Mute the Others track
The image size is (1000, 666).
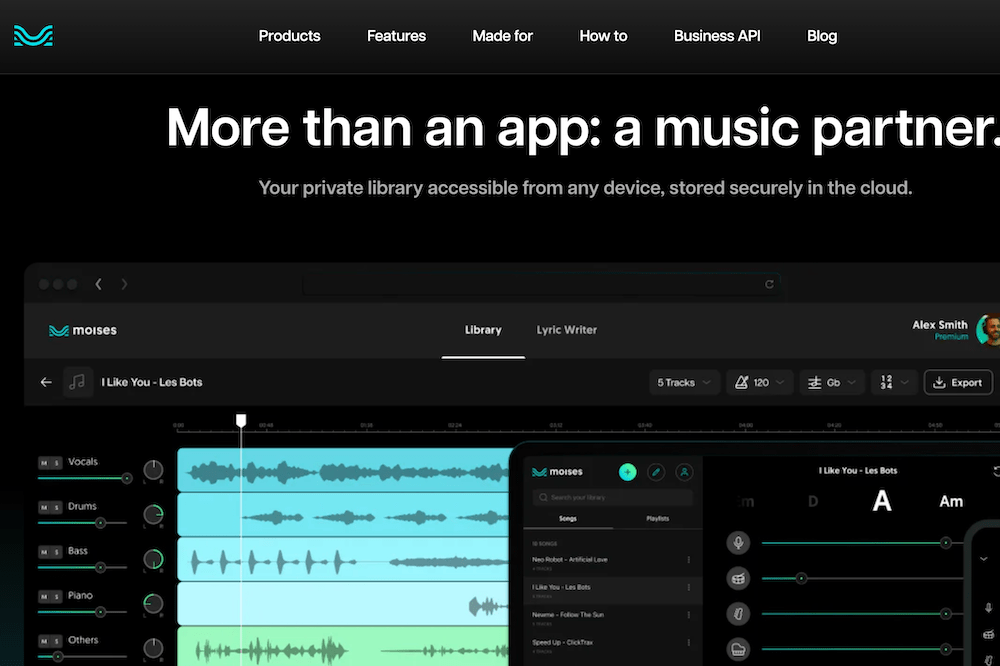tap(44, 641)
